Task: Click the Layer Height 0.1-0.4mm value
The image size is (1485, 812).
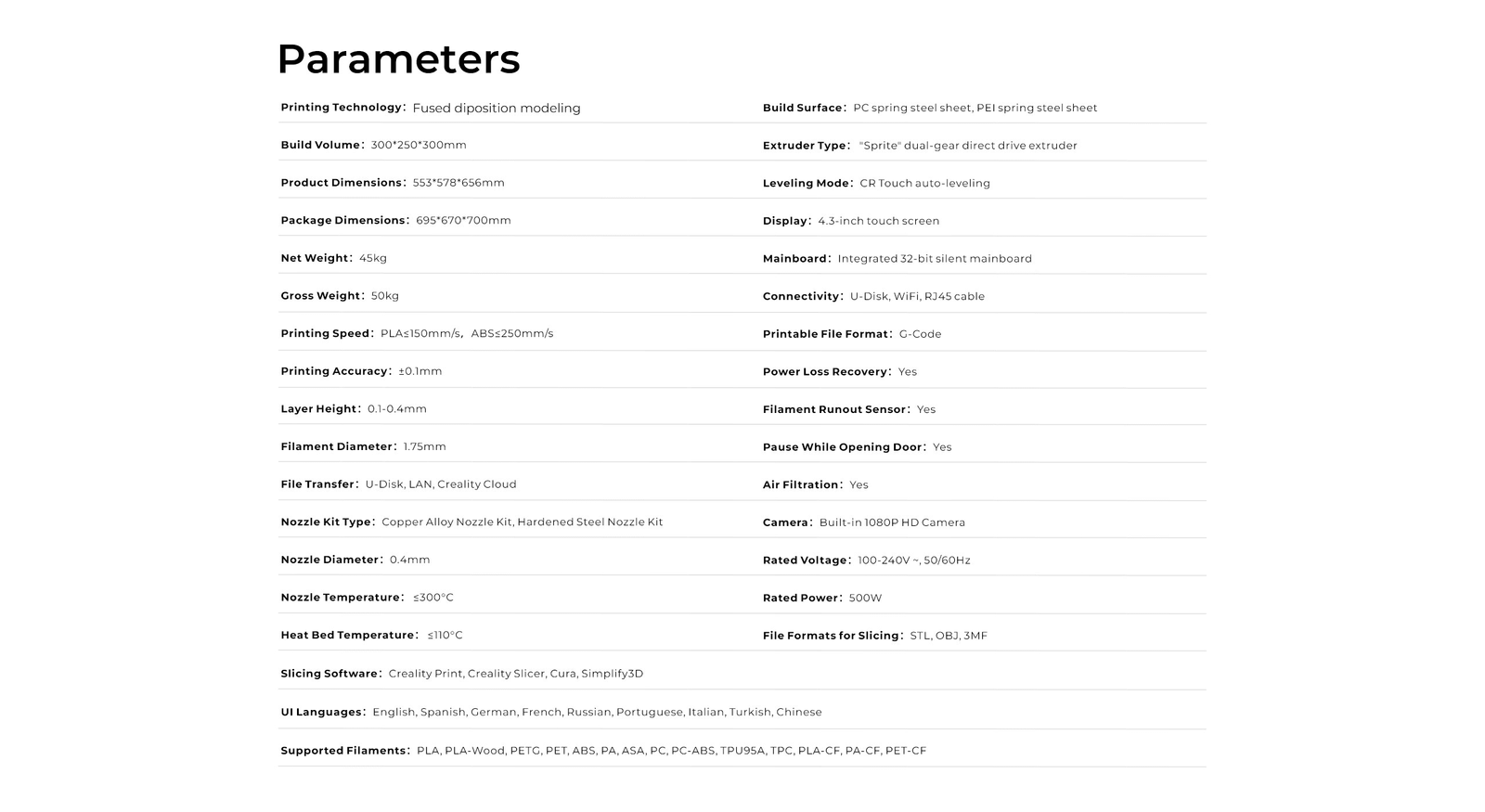Action: click(x=397, y=408)
